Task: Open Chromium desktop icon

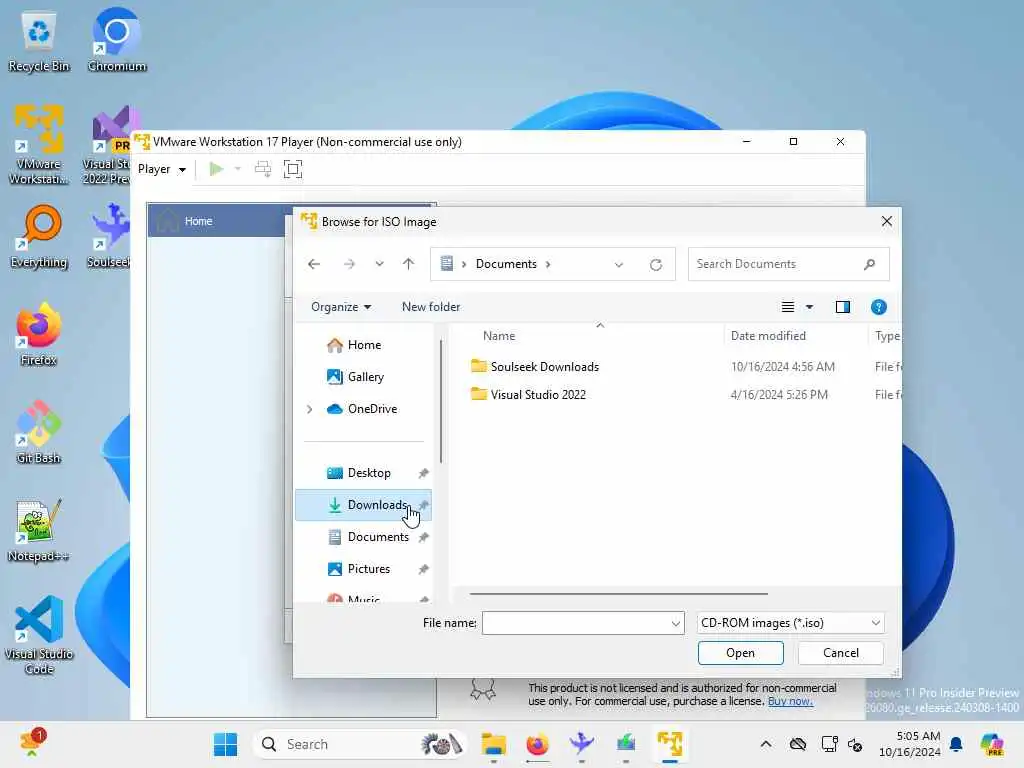Action: [x=117, y=40]
